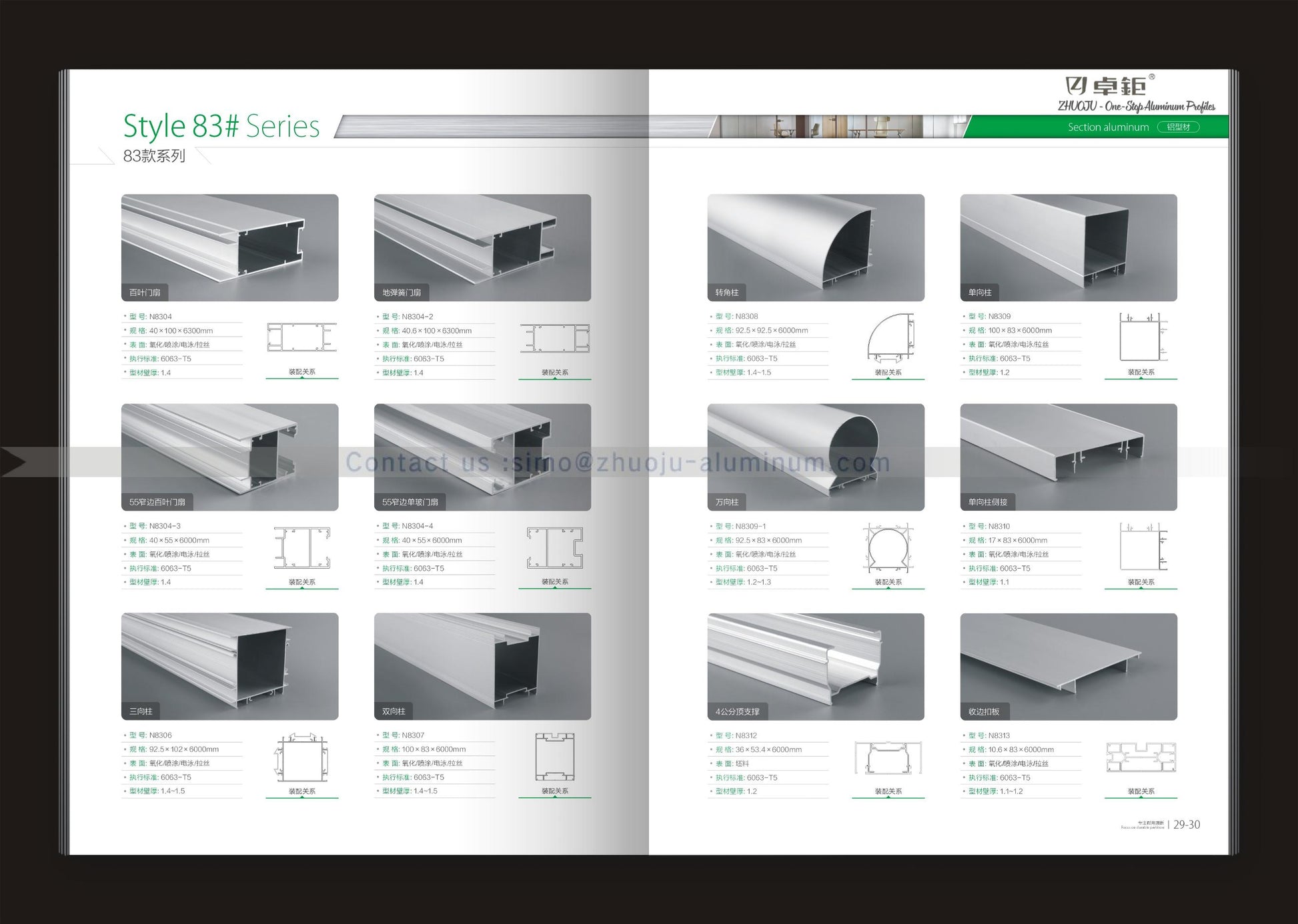Click the N8312 top support section diagram
Viewport: 1298px width, 924px height.
888,759
